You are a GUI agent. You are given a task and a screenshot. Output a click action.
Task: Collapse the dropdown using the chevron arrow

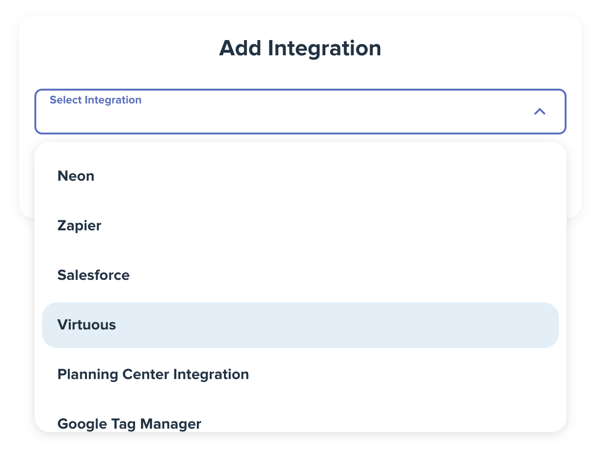[x=540, y=111]
